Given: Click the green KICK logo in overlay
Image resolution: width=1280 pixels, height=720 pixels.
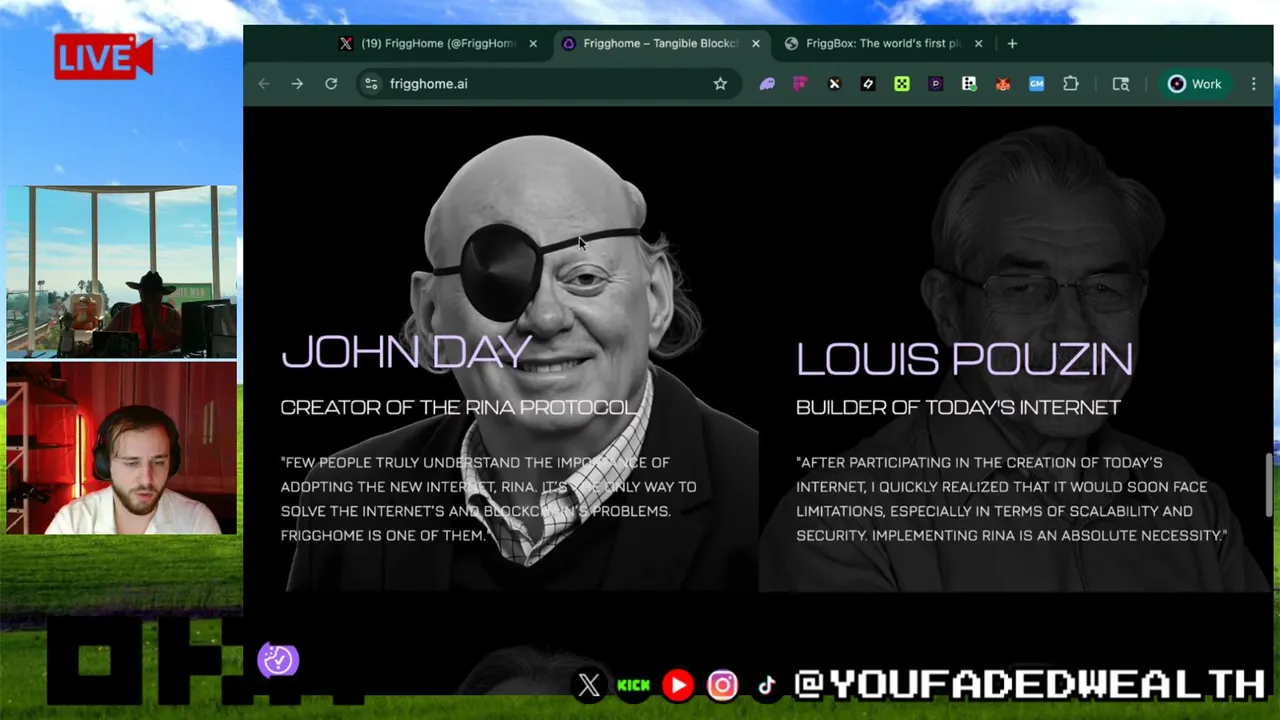Looking at the screenshot, I should (633, 685).
